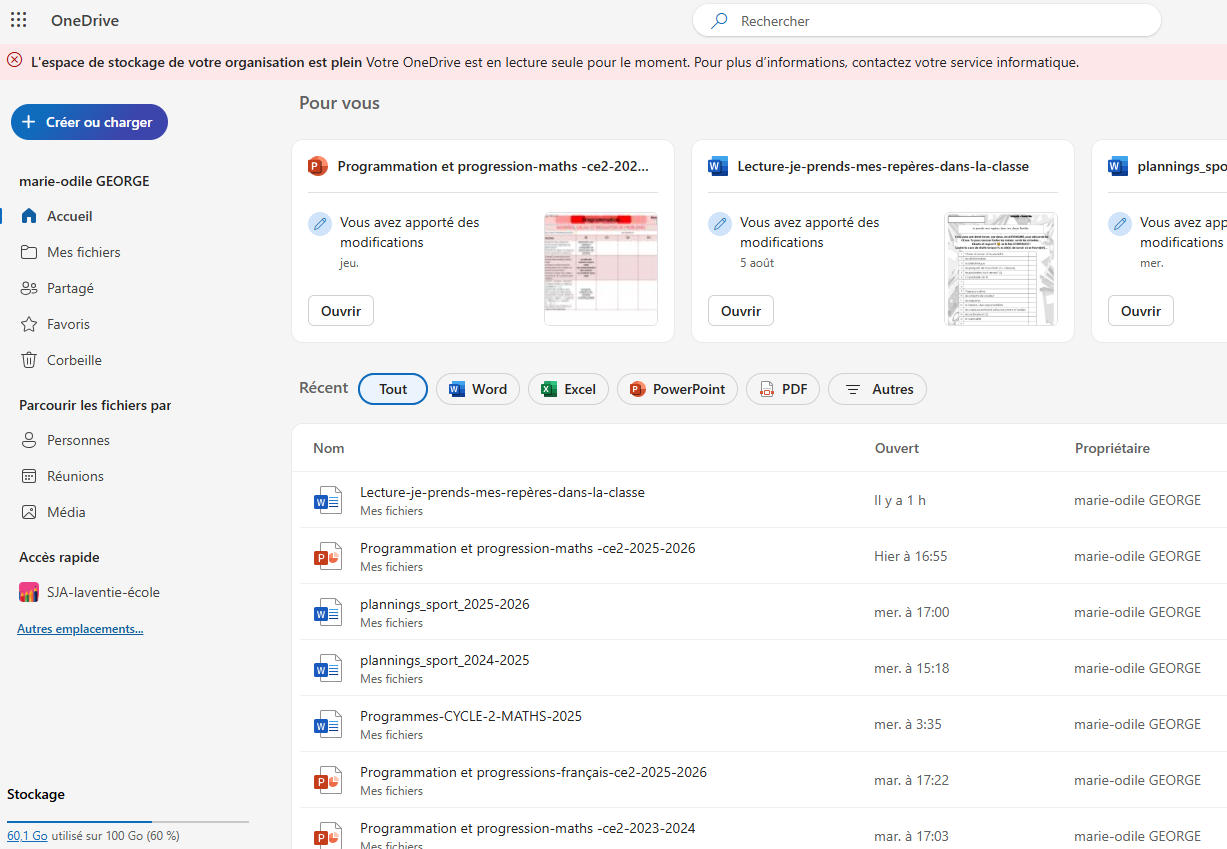Click the Word icon on Lecture-je-prends card
This screenshot has width=1227, height=849.
click(x=718, y=166)
